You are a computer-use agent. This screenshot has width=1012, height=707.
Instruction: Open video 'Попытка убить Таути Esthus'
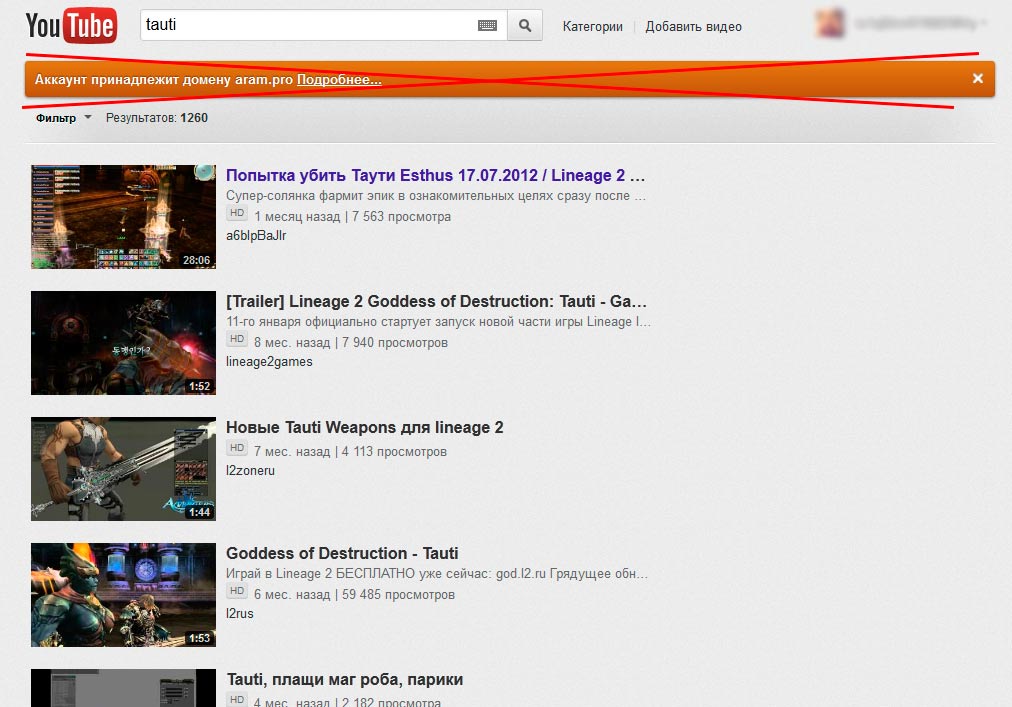pos(435,176)
